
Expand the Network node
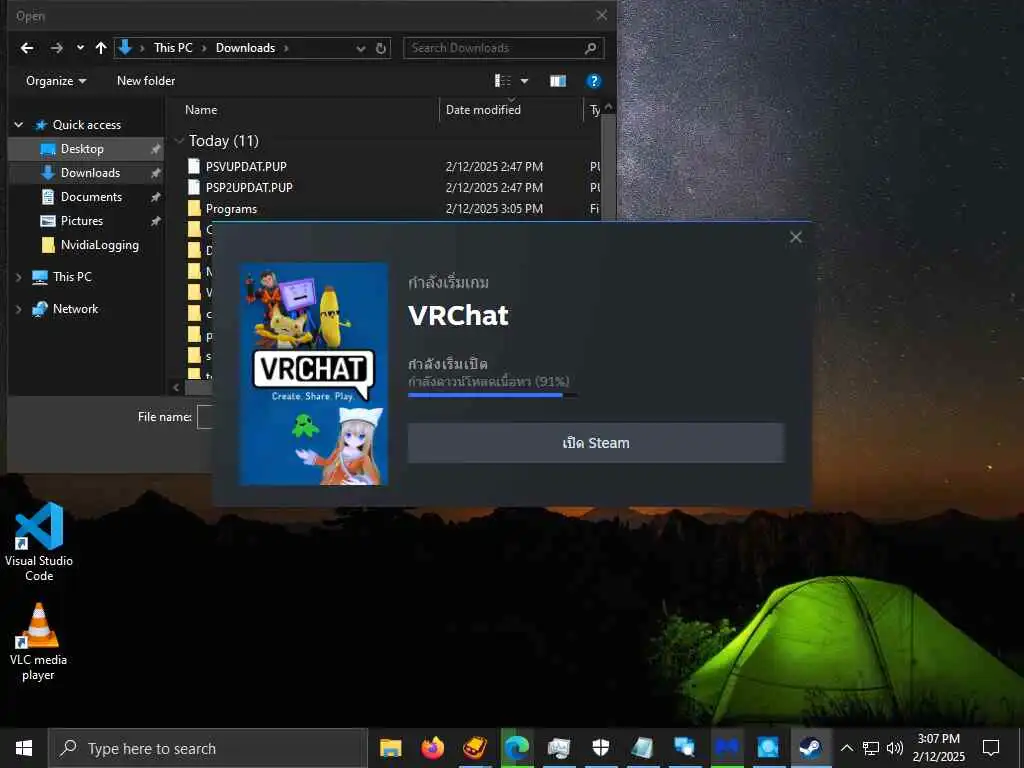click(x=18, y=309)
